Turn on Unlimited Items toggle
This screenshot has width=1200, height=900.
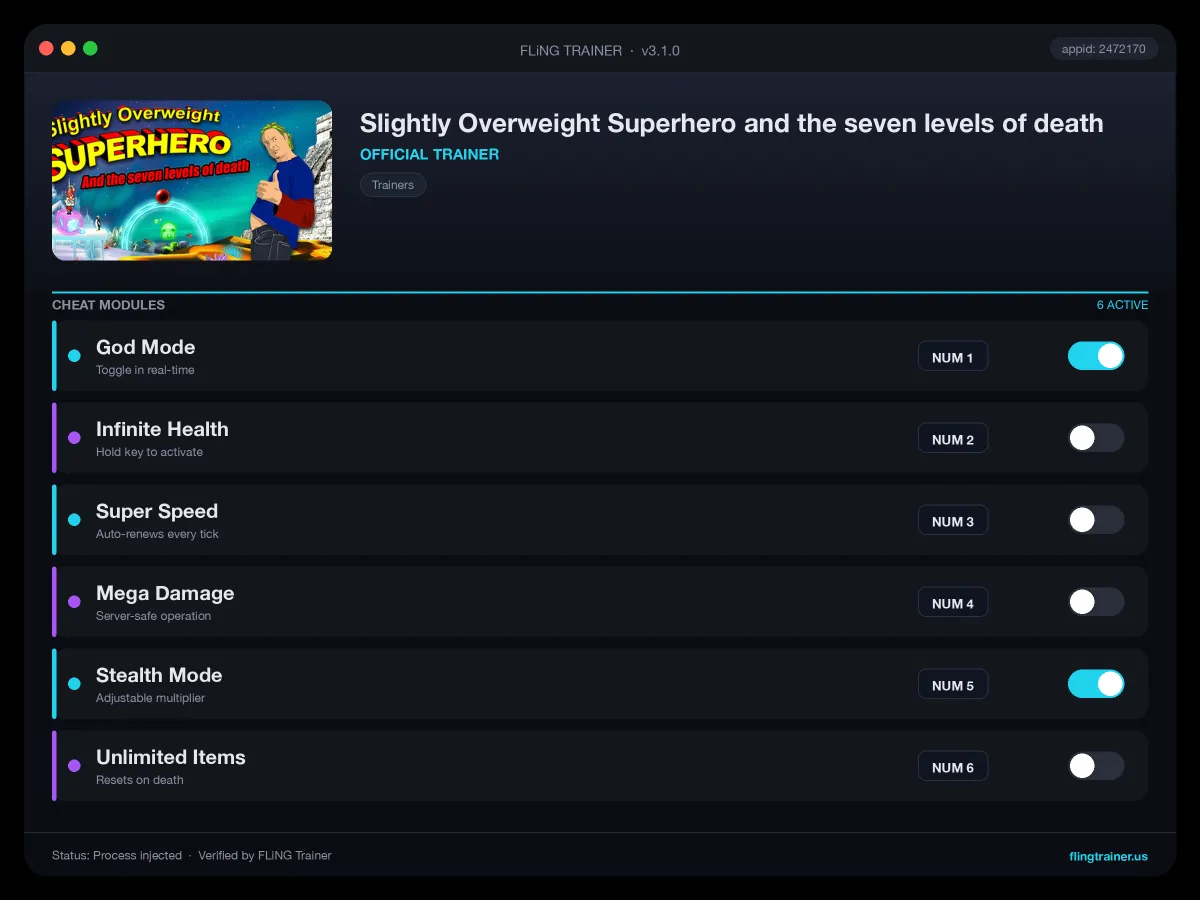click(x=1096, y=766)
